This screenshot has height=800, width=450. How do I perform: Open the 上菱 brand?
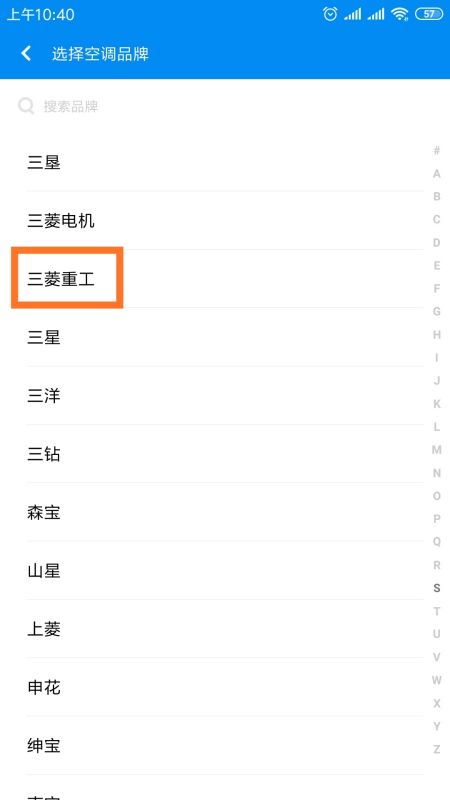225,629
